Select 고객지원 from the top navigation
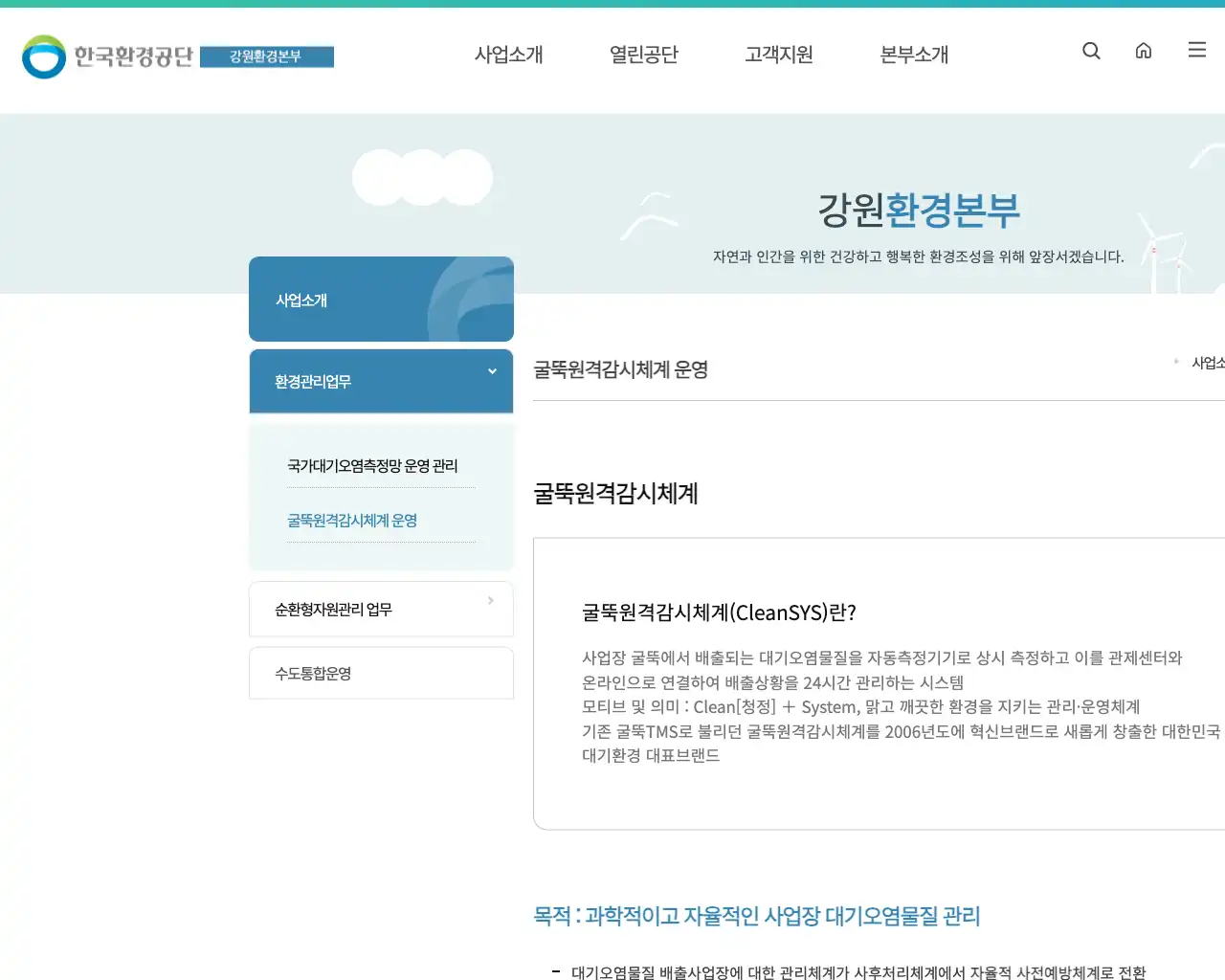This screenshot has width=1225, height=980. pyautogui.click(x=778, y=55)
